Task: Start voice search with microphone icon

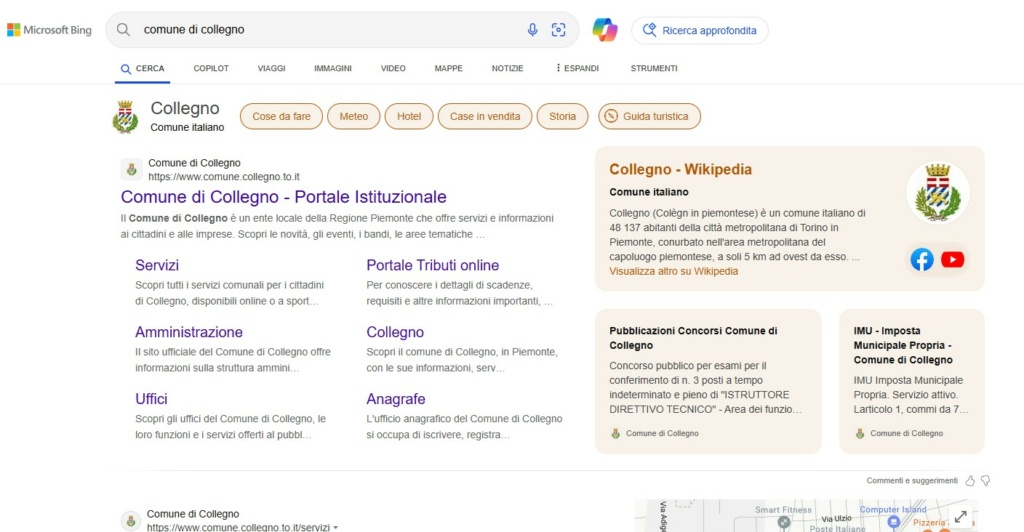Action: click(532, 29)
